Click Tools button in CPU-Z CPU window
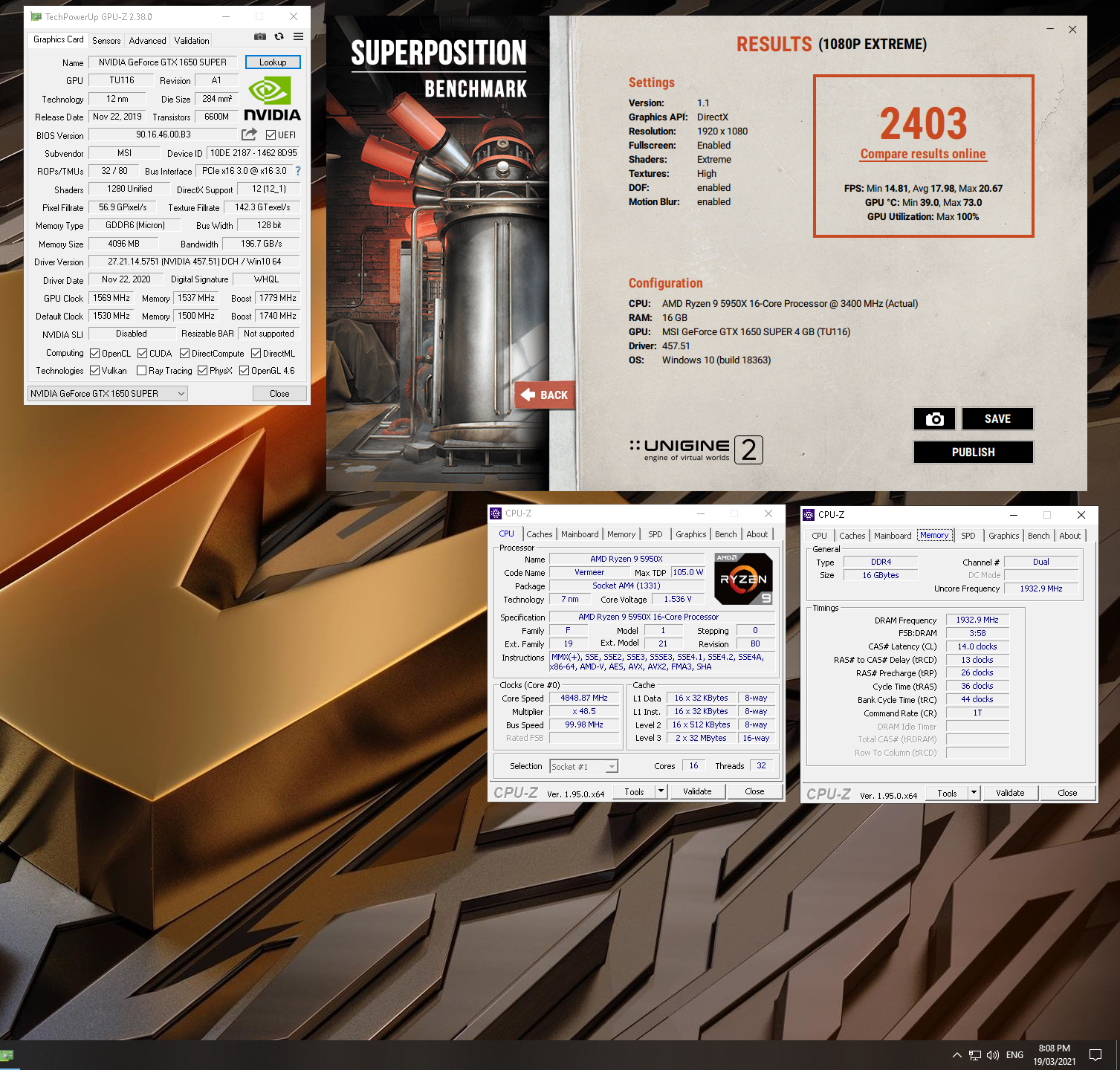The height and width of the screenshot is (1070, 1120). coord(634,791)
